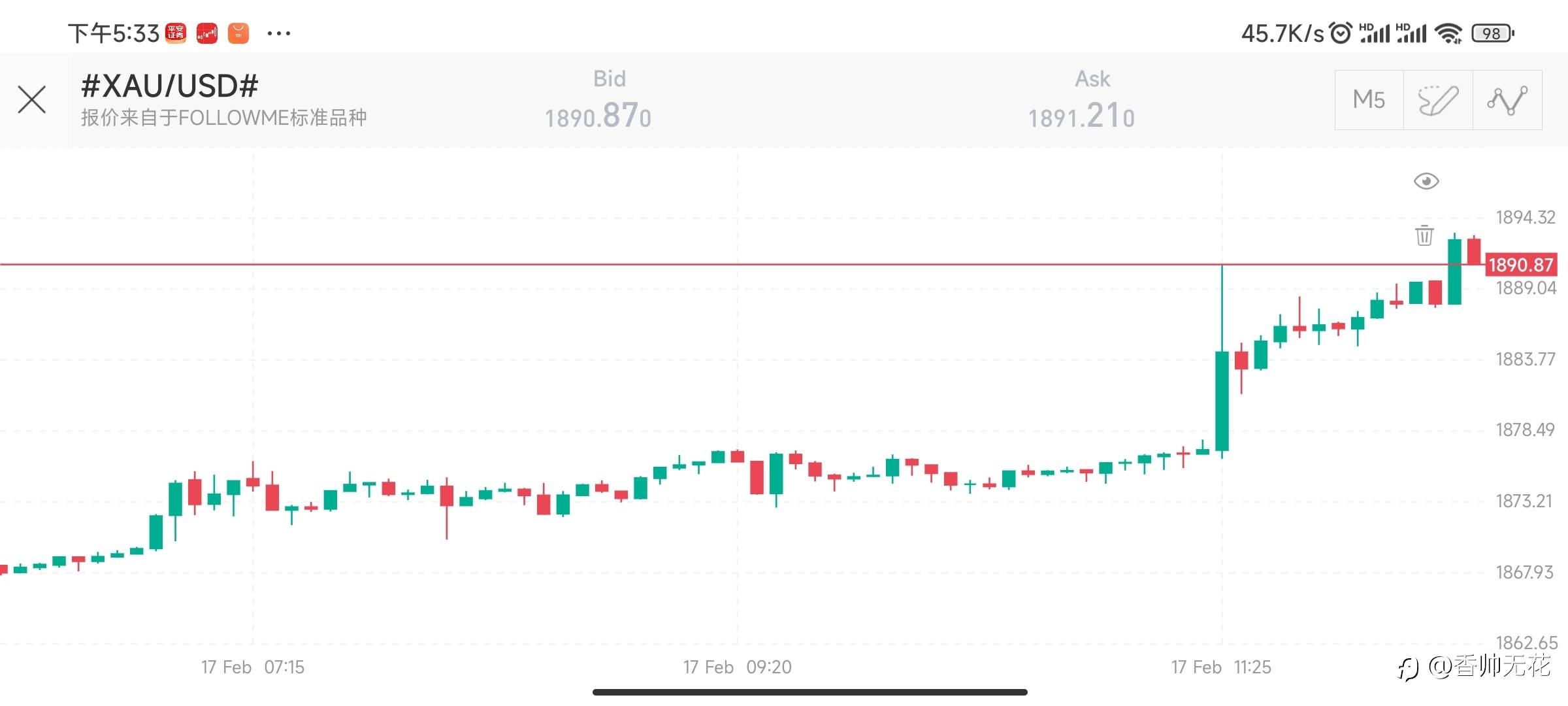Click the 17 Feb 07:15 time marker

click(x=253, y=667)
